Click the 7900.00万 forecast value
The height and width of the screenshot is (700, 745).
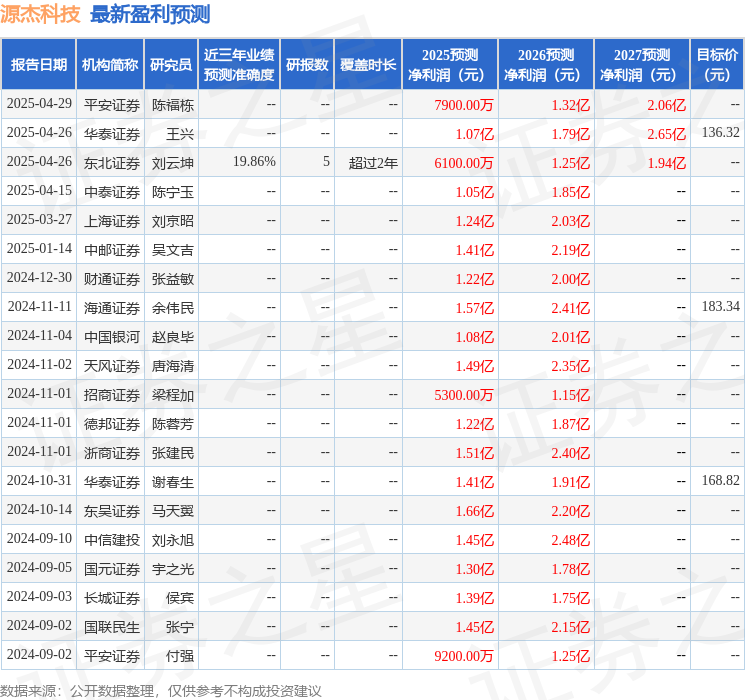click(464, 105)
